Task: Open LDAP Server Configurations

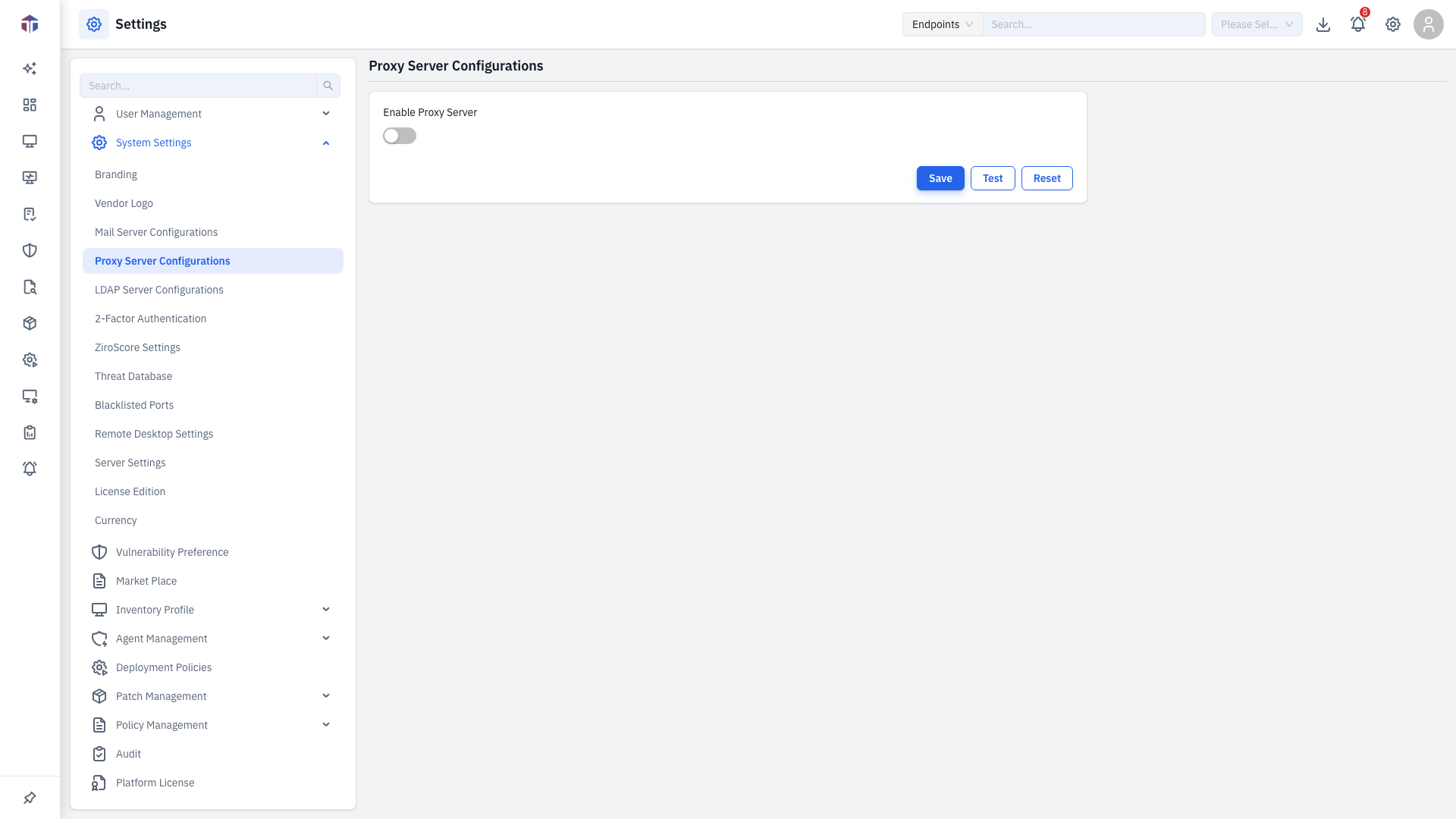Action: (x=159, y=290)
